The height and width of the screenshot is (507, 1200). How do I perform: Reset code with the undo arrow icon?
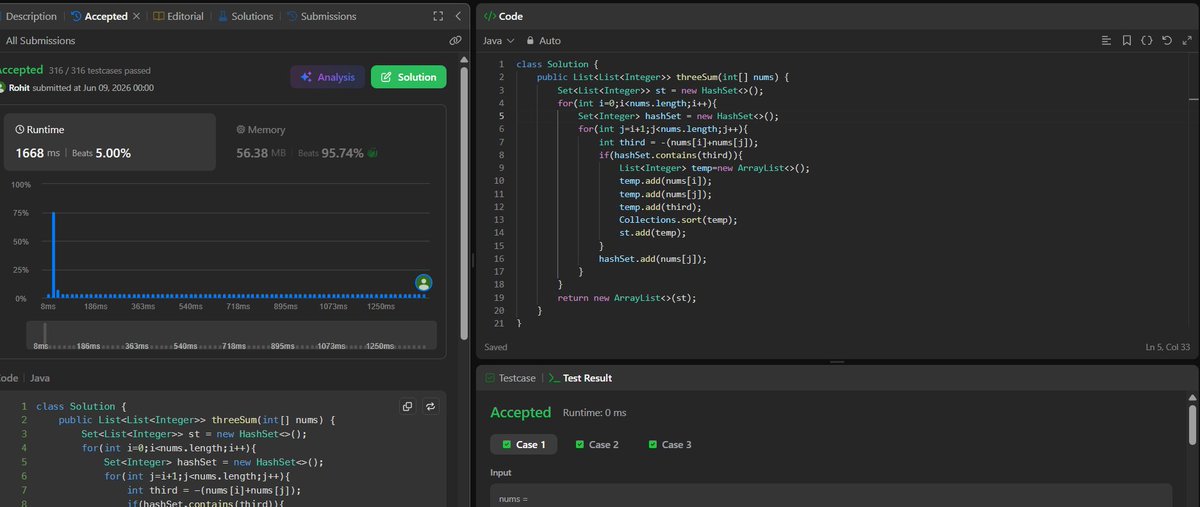click(1167, 41)
